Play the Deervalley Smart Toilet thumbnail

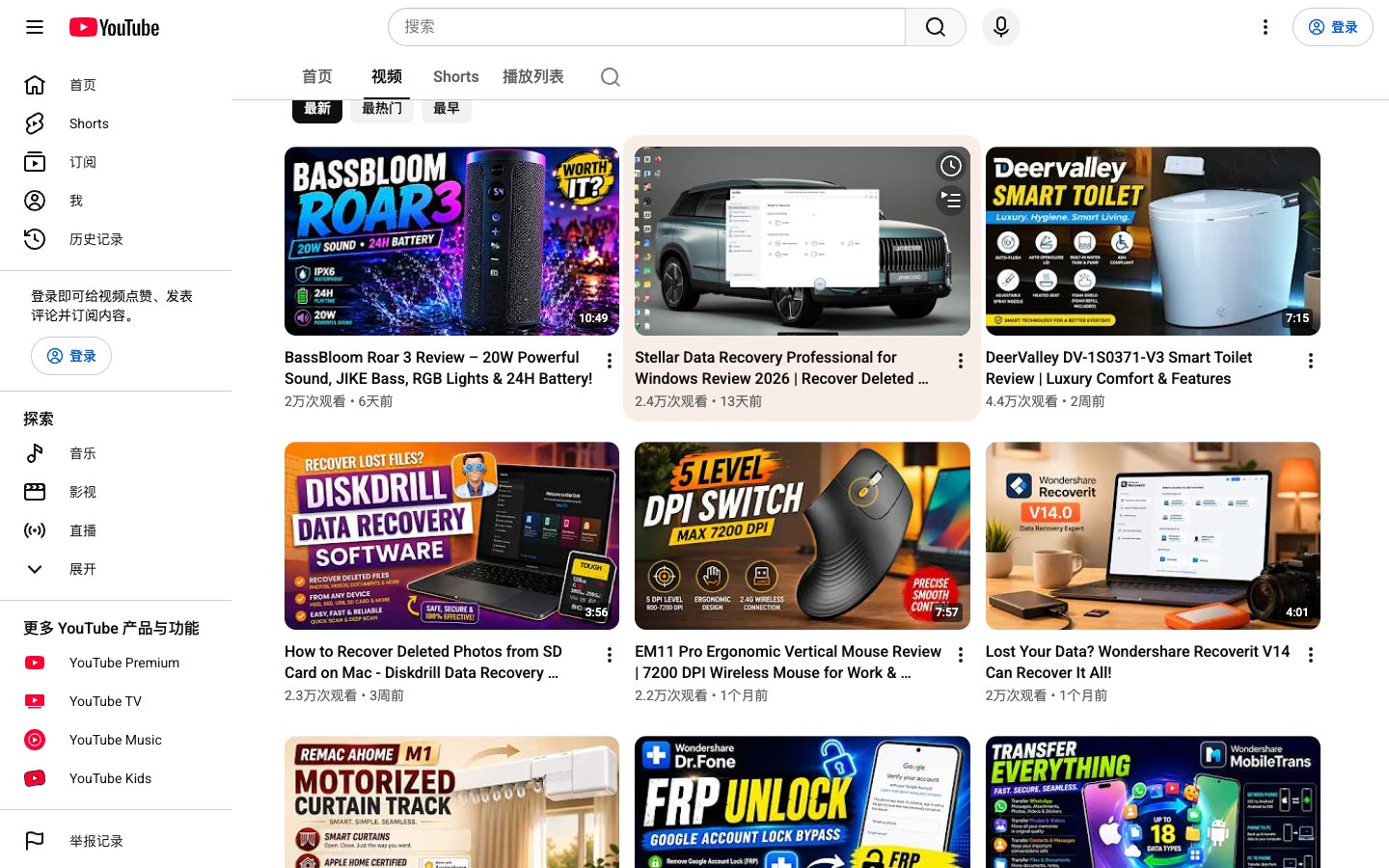[1153, 241]
